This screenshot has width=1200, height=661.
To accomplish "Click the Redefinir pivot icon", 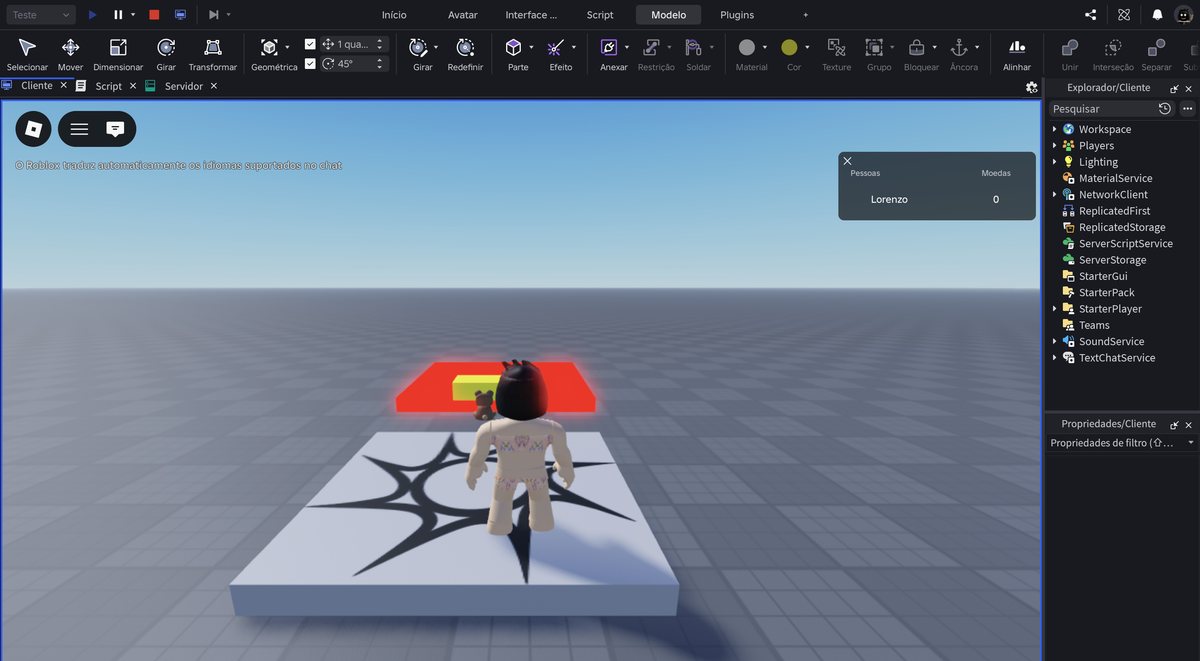I will (x=465, y=48).
